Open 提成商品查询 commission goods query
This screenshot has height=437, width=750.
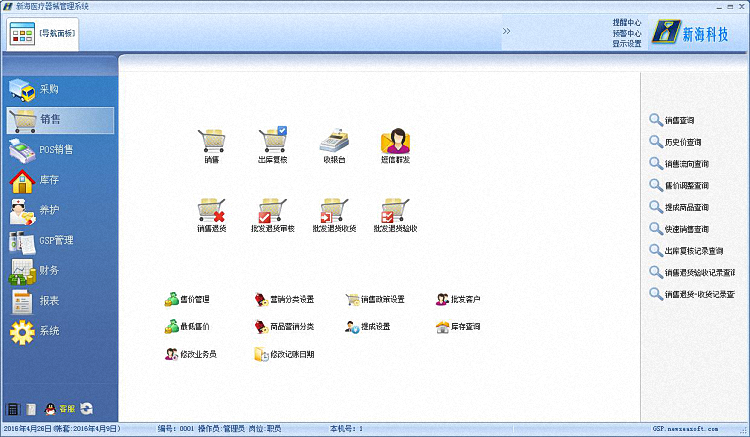coord(679,208)
